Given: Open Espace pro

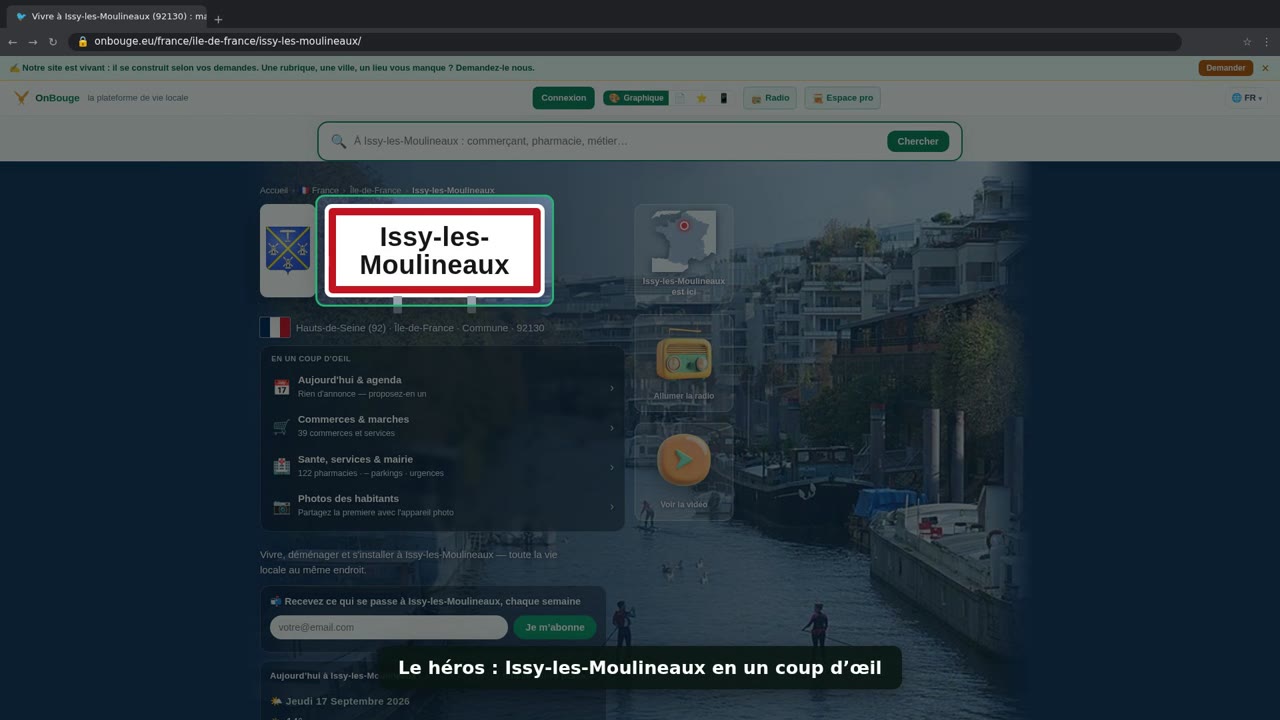Looking at the screenshot, I should (842, 98).
